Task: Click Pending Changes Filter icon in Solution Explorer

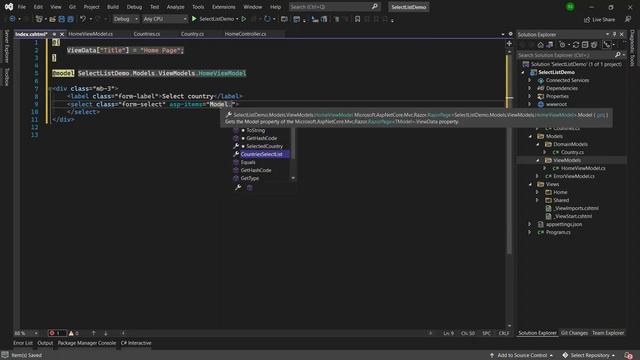Action: [562, 45]
